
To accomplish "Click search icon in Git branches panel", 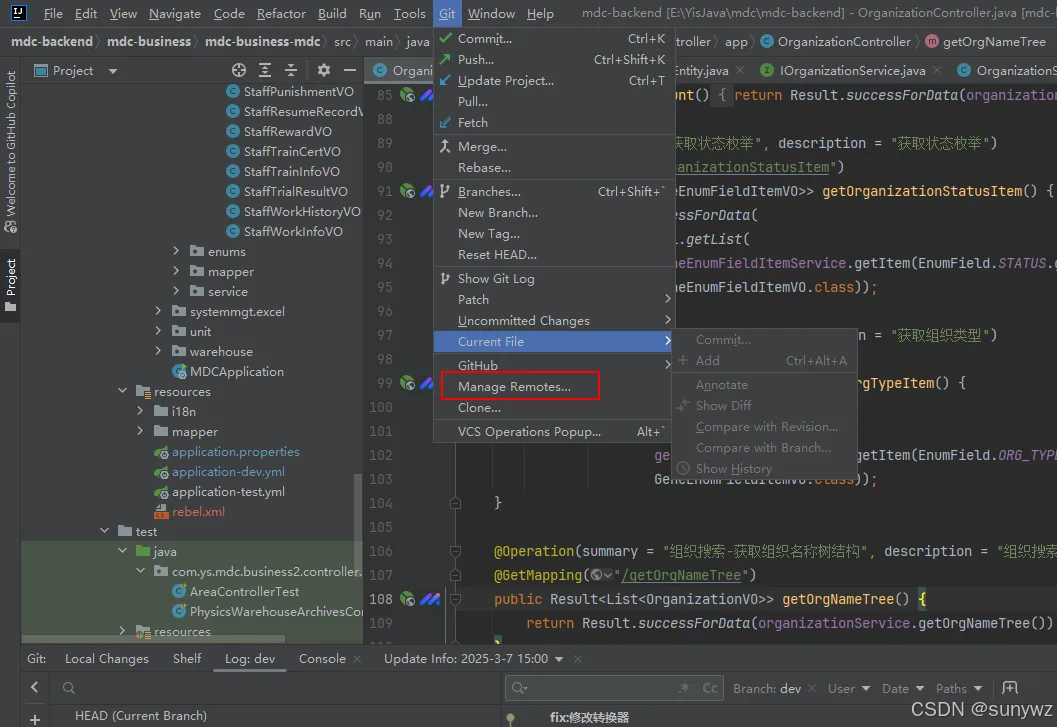I will [68, 688].
